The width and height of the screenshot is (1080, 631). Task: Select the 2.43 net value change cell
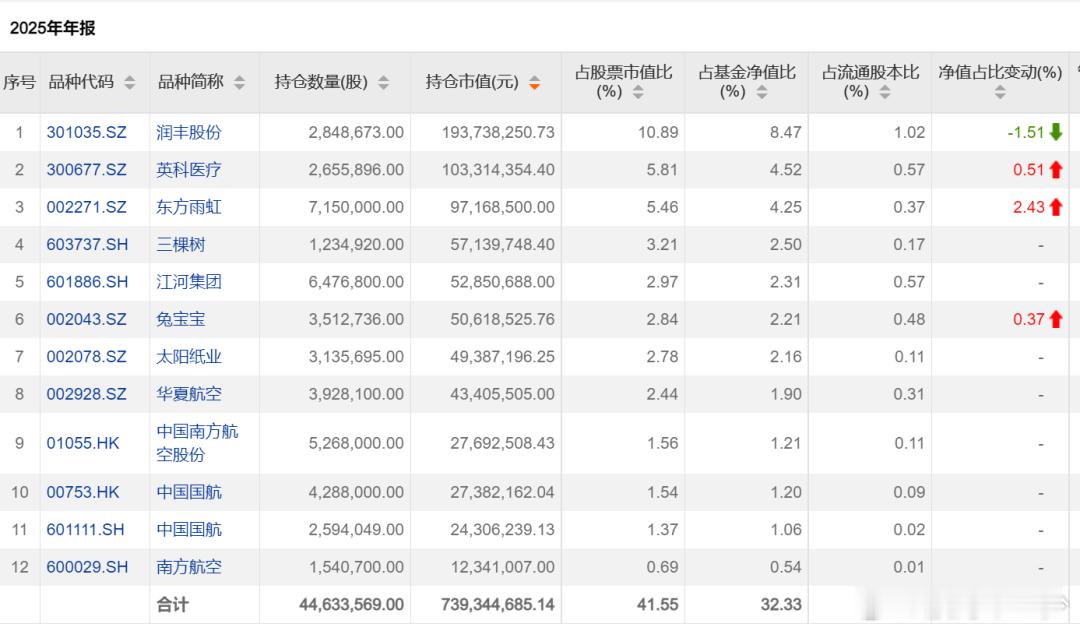[1028, 207]
